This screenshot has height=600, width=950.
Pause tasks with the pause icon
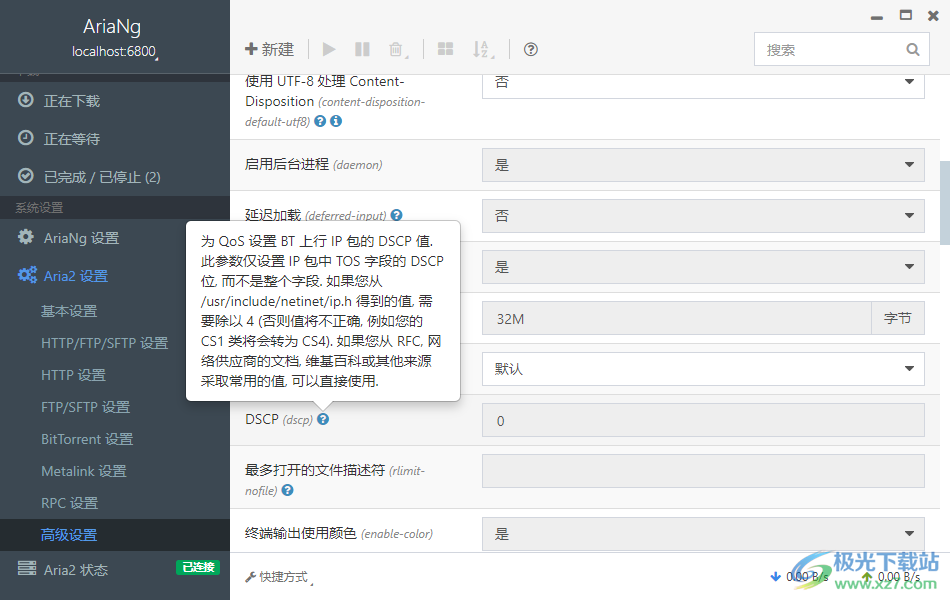tap(362, 49)
